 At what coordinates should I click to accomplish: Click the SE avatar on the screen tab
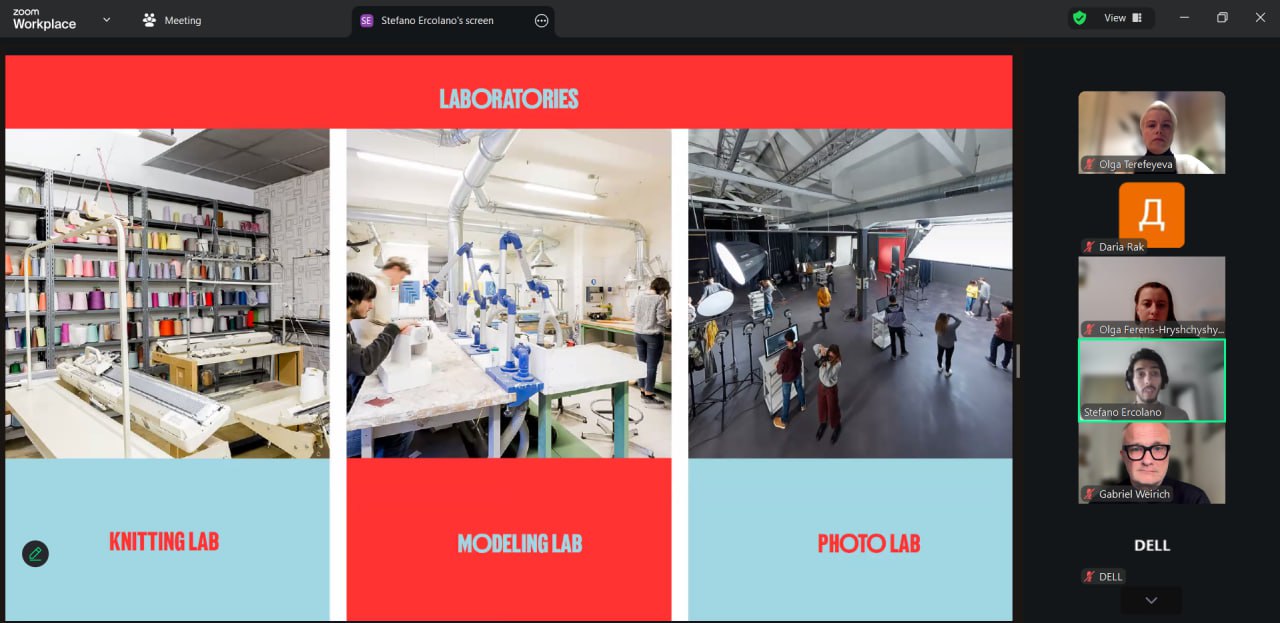tap(367, 20)
